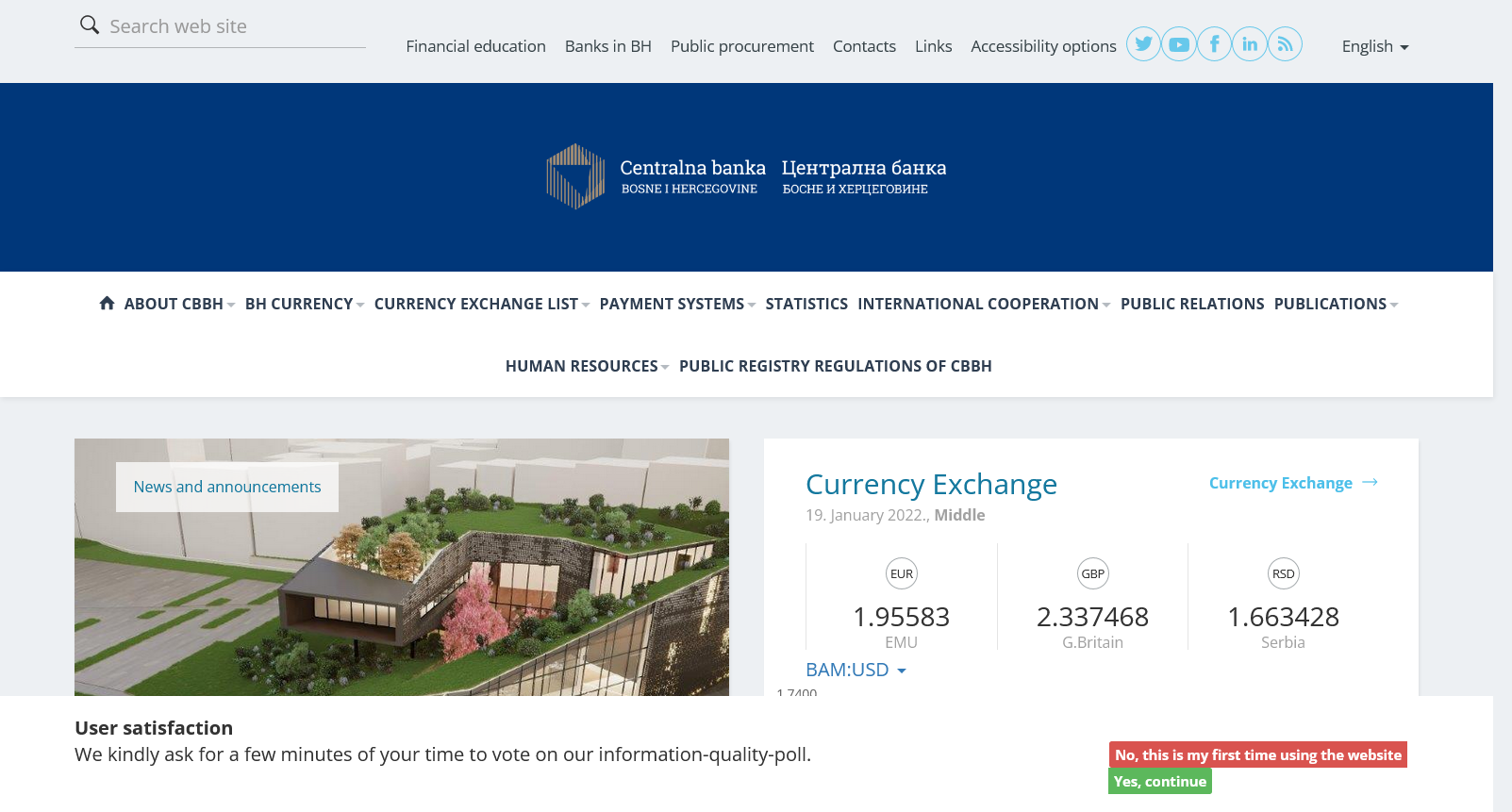1512x812 pixels.
Task: Expand the Currency Exchange List menu
Action: click(x=481, y=304)
